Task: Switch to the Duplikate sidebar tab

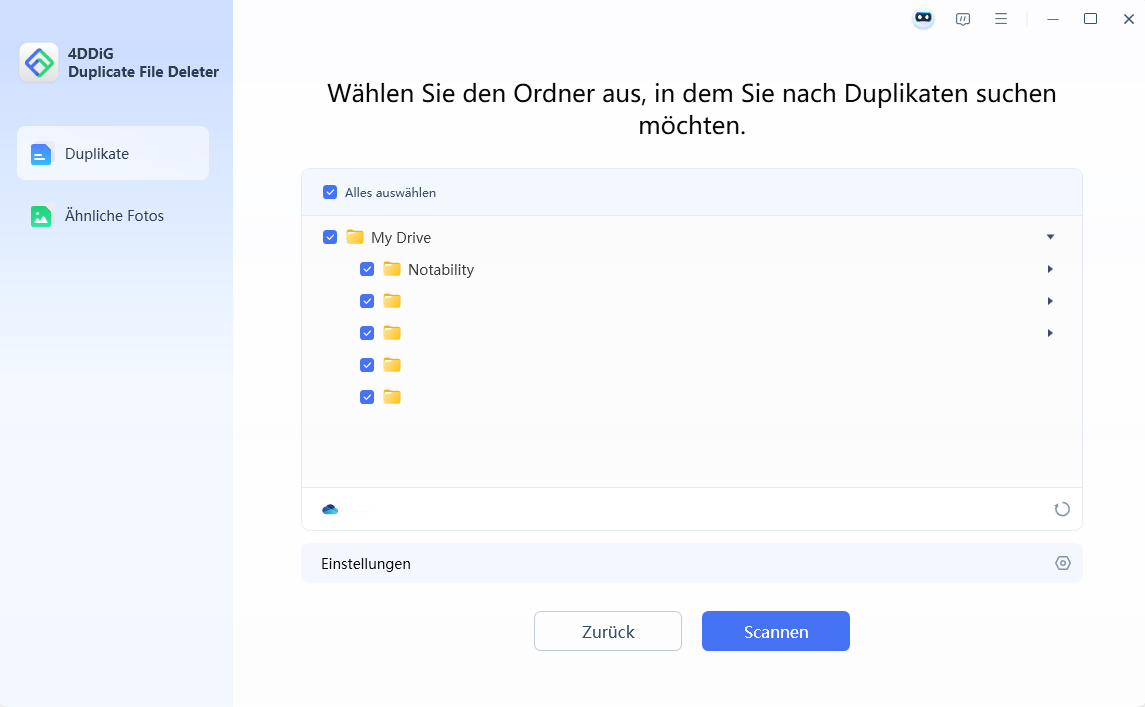Action: [112, 153]
